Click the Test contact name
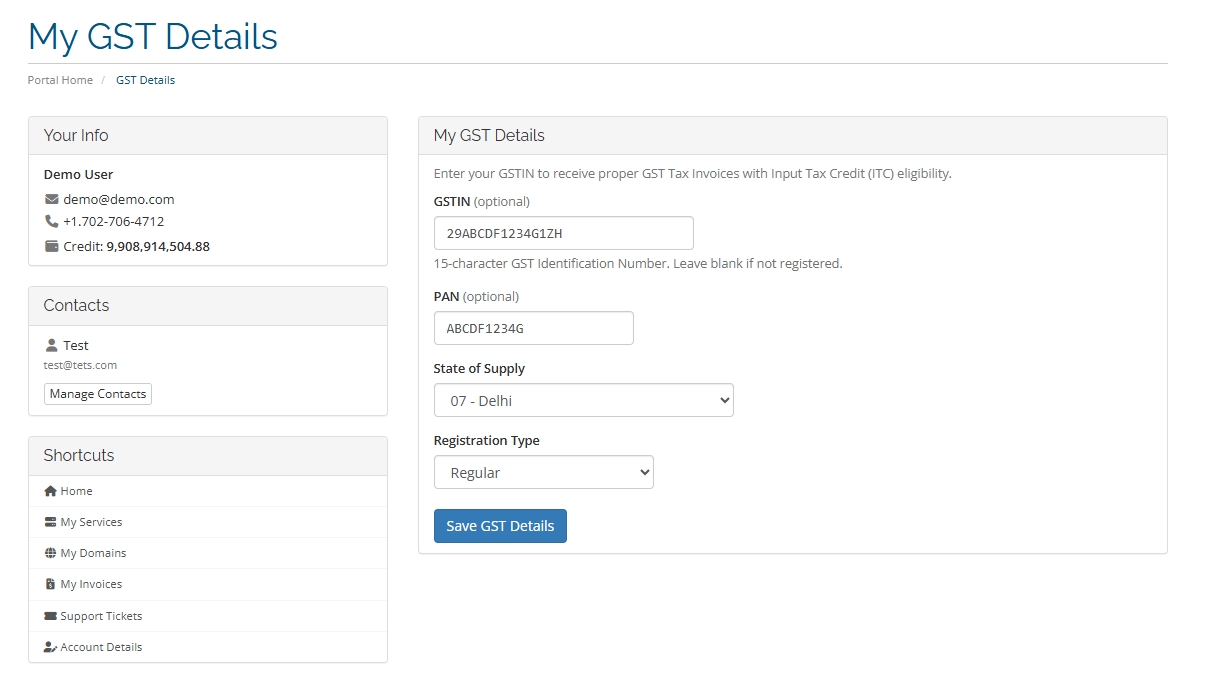 coord(76,345)
